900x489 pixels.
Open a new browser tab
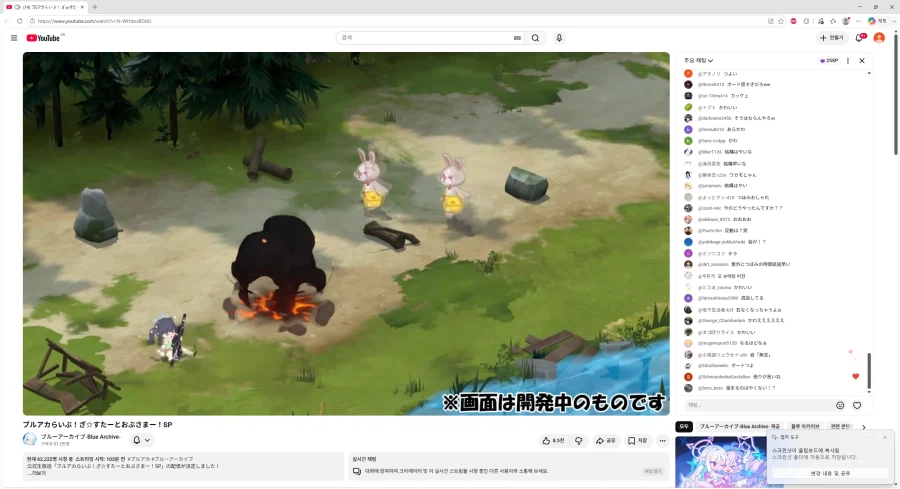[x=94, y=7]
